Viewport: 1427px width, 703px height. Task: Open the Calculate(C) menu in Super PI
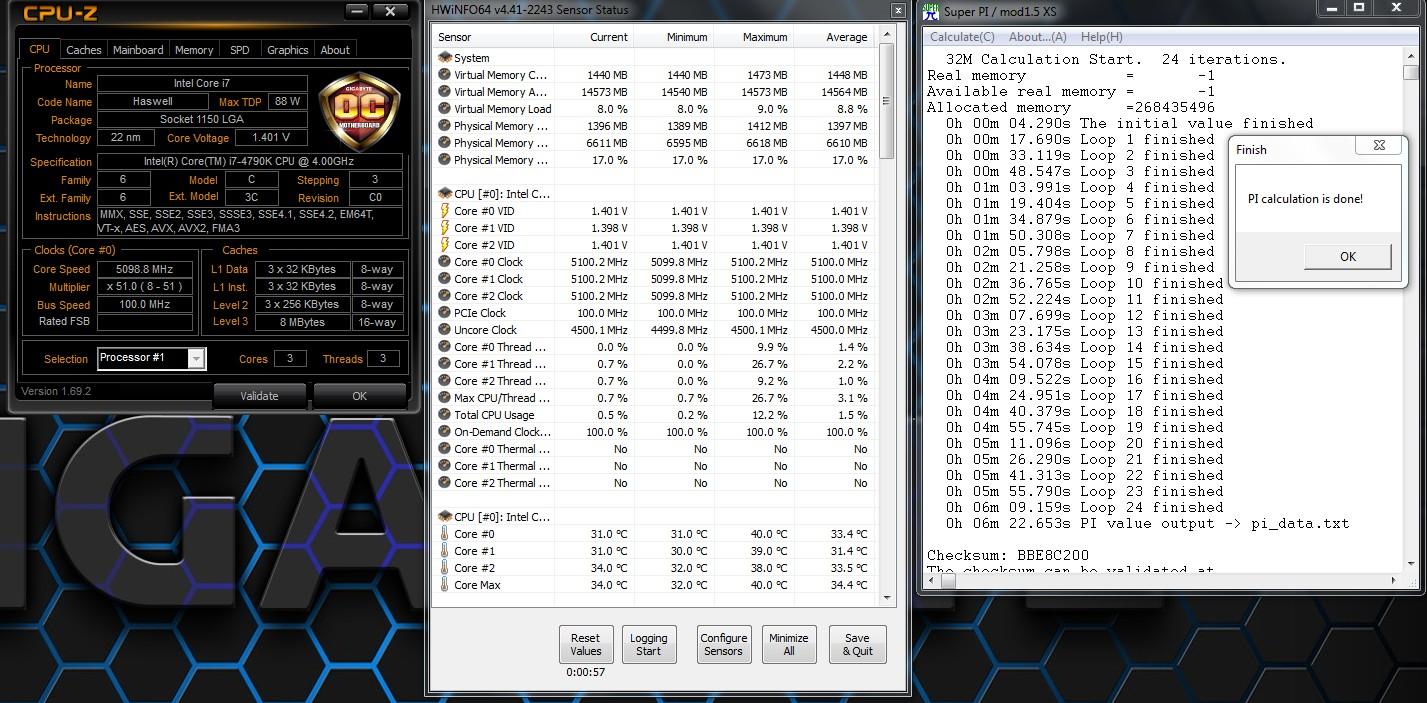962,37
